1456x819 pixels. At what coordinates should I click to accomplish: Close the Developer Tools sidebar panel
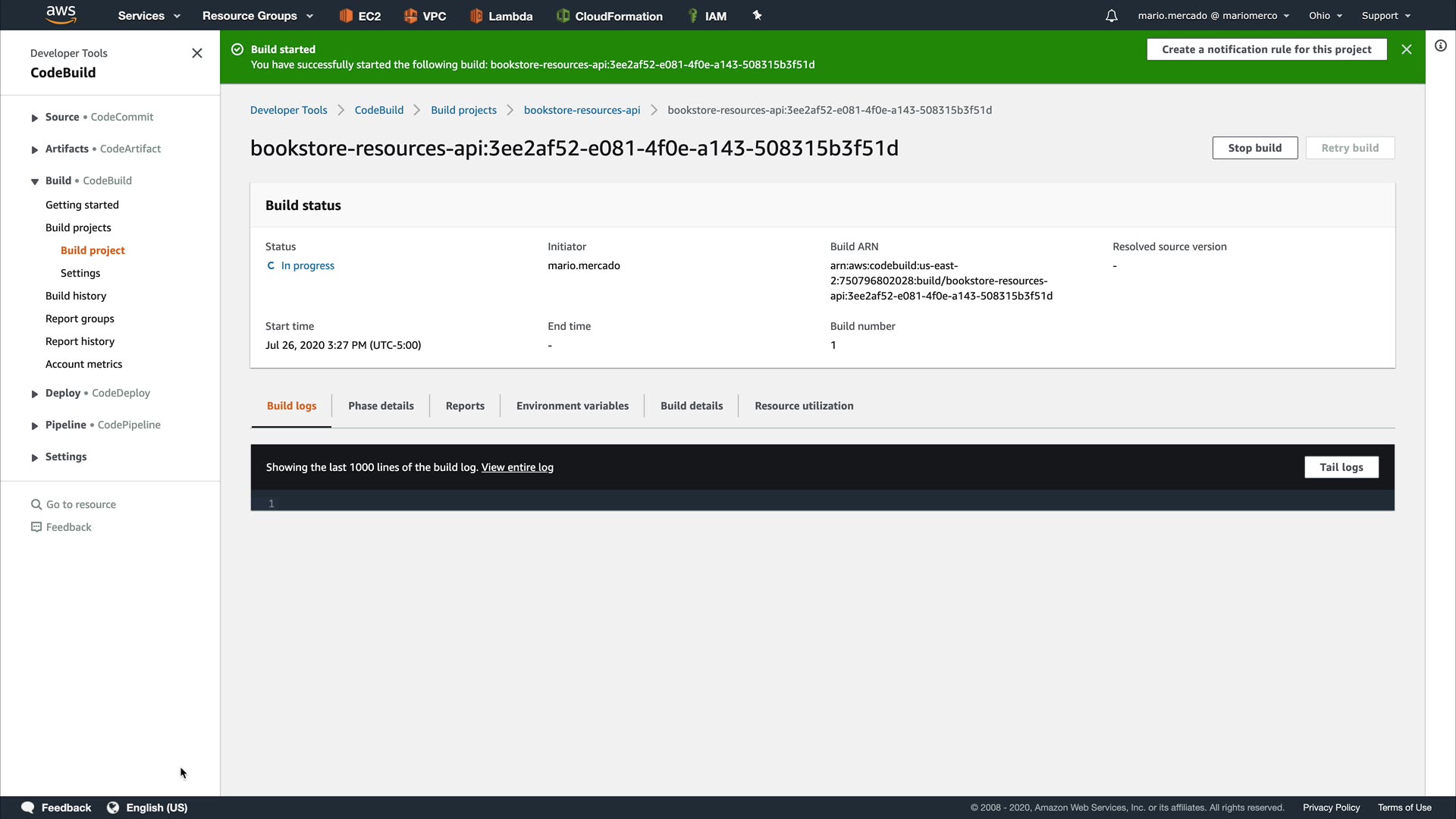[x=197, y=53]
